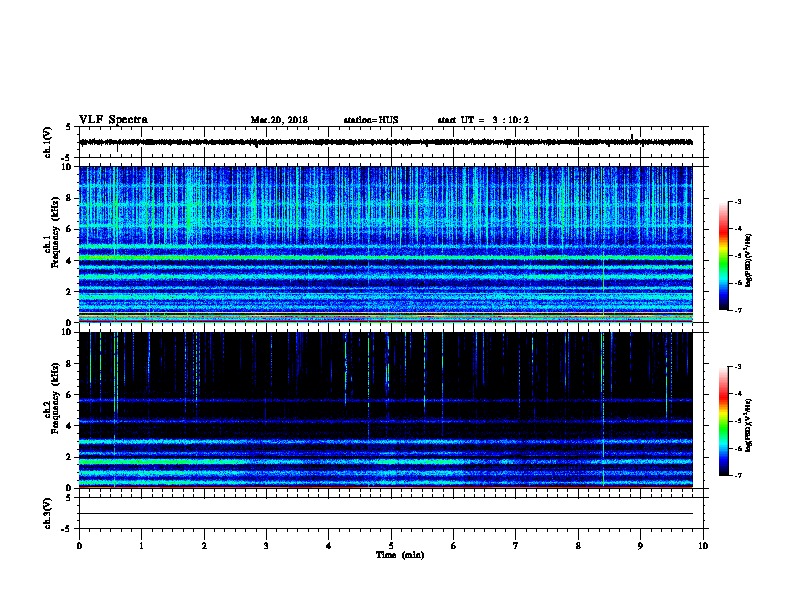The height and width of the screenshot is (612, 792).
Task: Click the flat ch.3 voltage trace line
Action: [x=386, y=514]
